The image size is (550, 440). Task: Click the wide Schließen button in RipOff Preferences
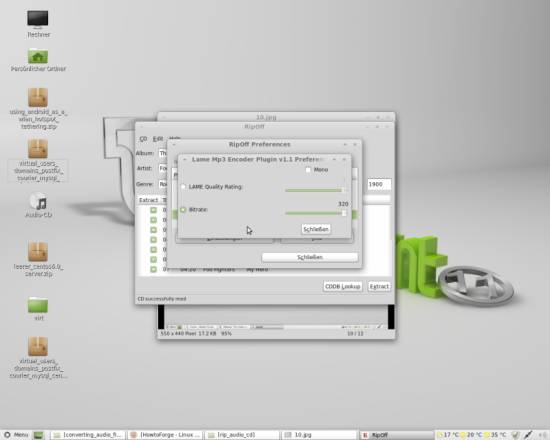coord(310,257)
